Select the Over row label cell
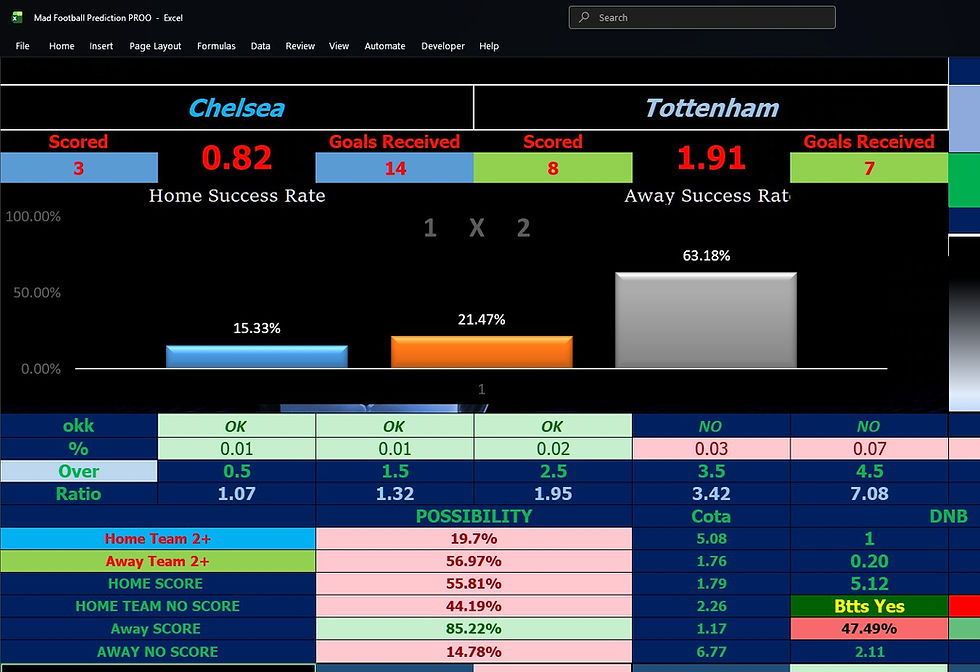 [79, 471]
